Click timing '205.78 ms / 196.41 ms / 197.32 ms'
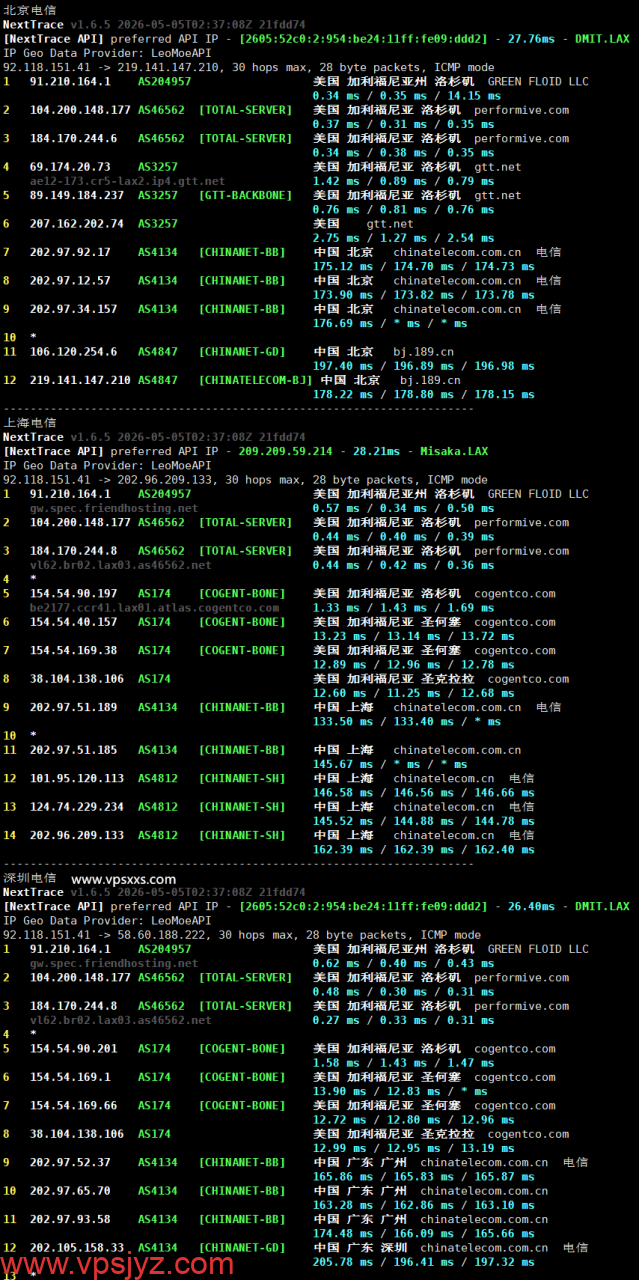 (424, 1262)
